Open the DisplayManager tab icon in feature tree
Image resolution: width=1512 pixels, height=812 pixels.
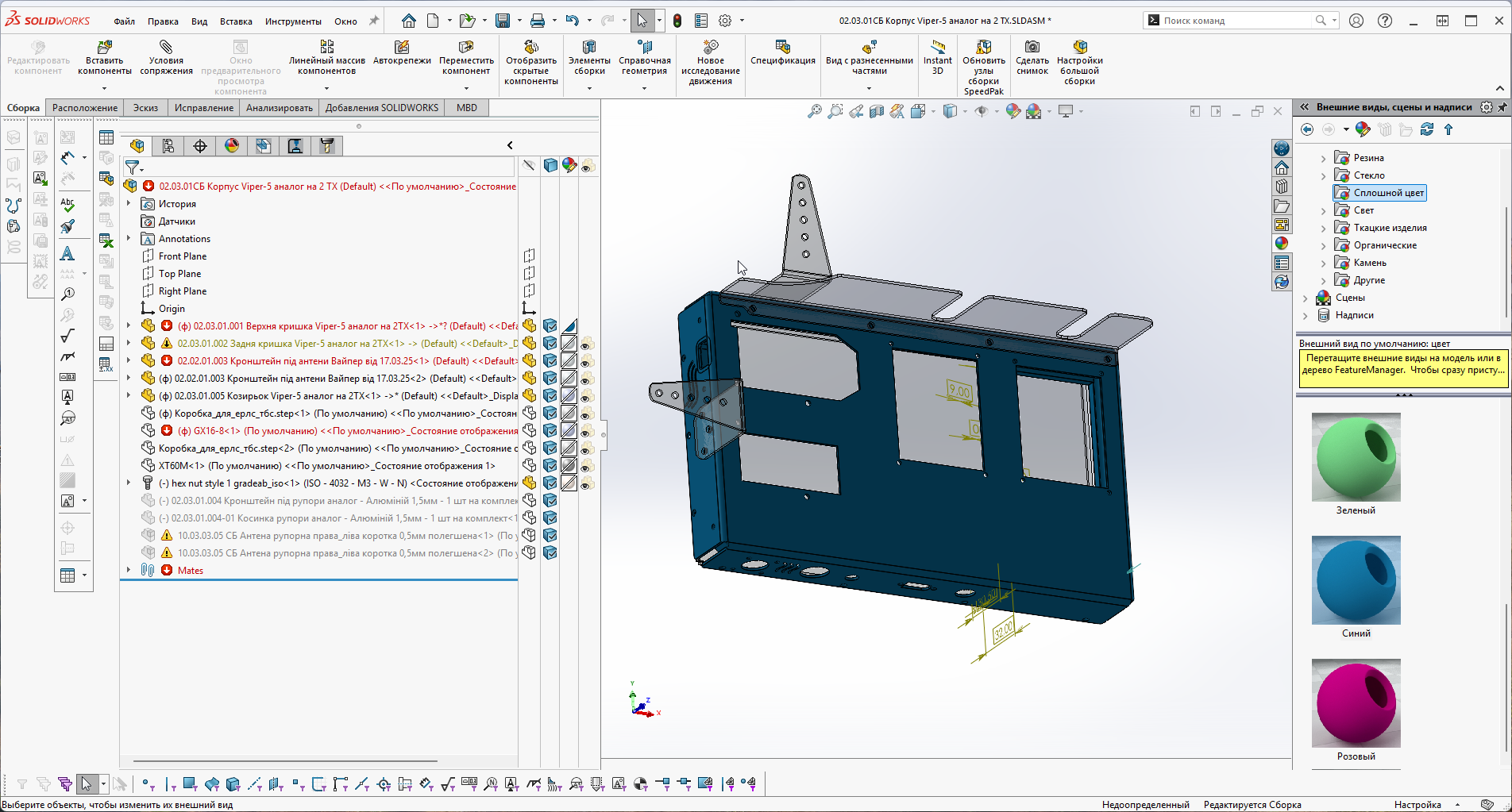pos(232,145)
